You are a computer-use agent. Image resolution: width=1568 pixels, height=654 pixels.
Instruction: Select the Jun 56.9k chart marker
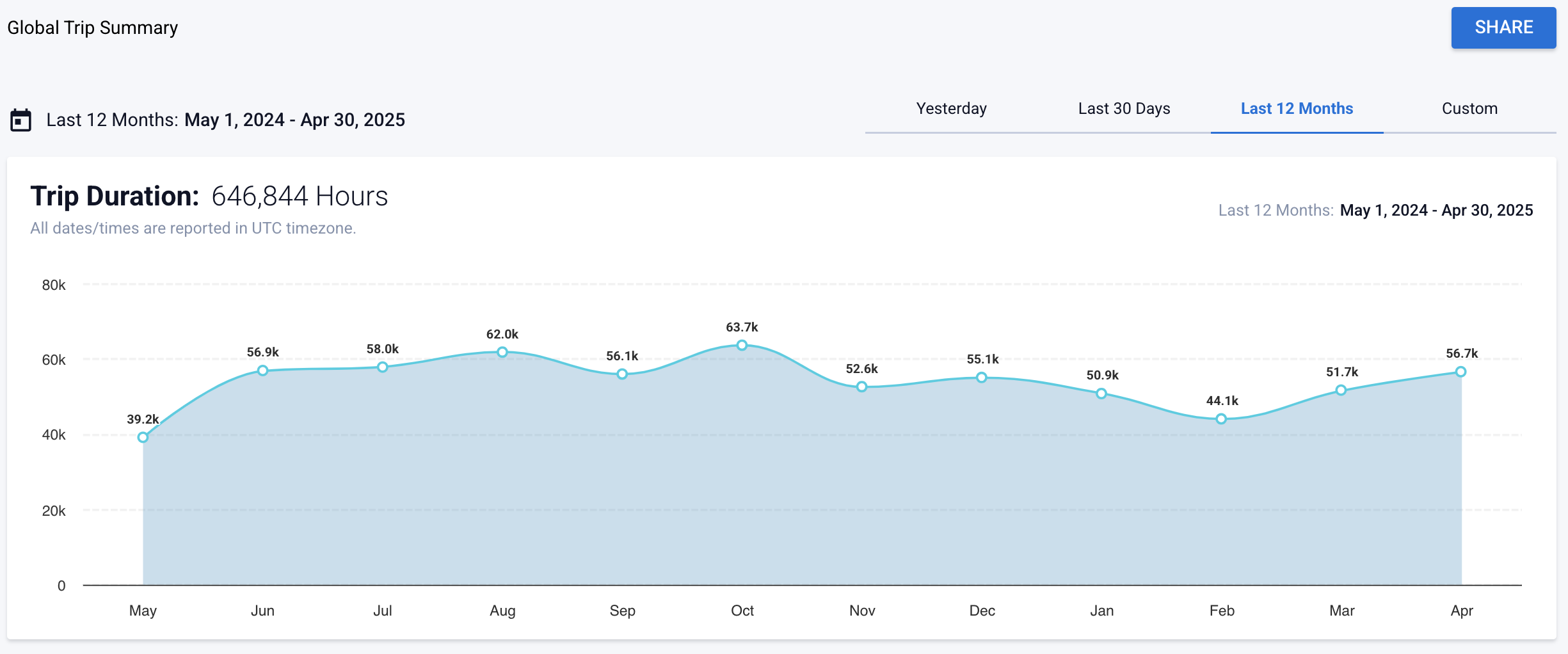click(x=262, y=371)
